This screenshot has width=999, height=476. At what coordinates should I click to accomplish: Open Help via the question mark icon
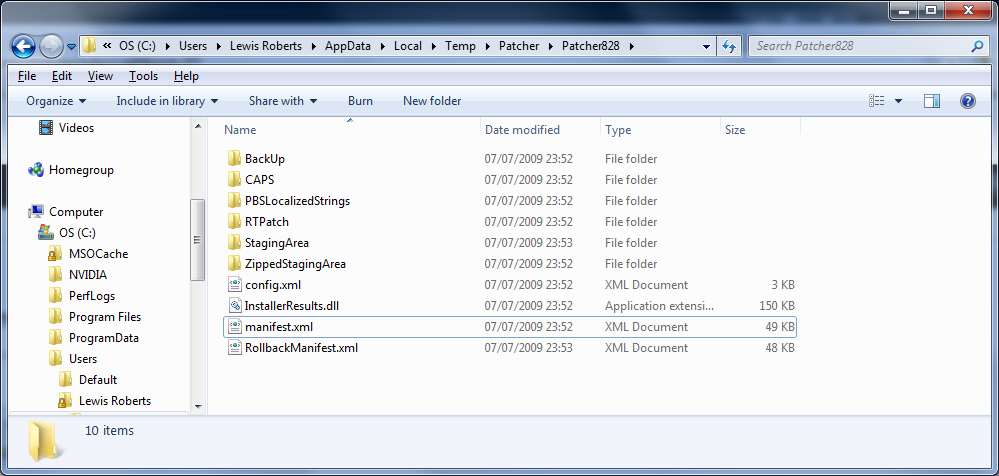coord(967,101)
